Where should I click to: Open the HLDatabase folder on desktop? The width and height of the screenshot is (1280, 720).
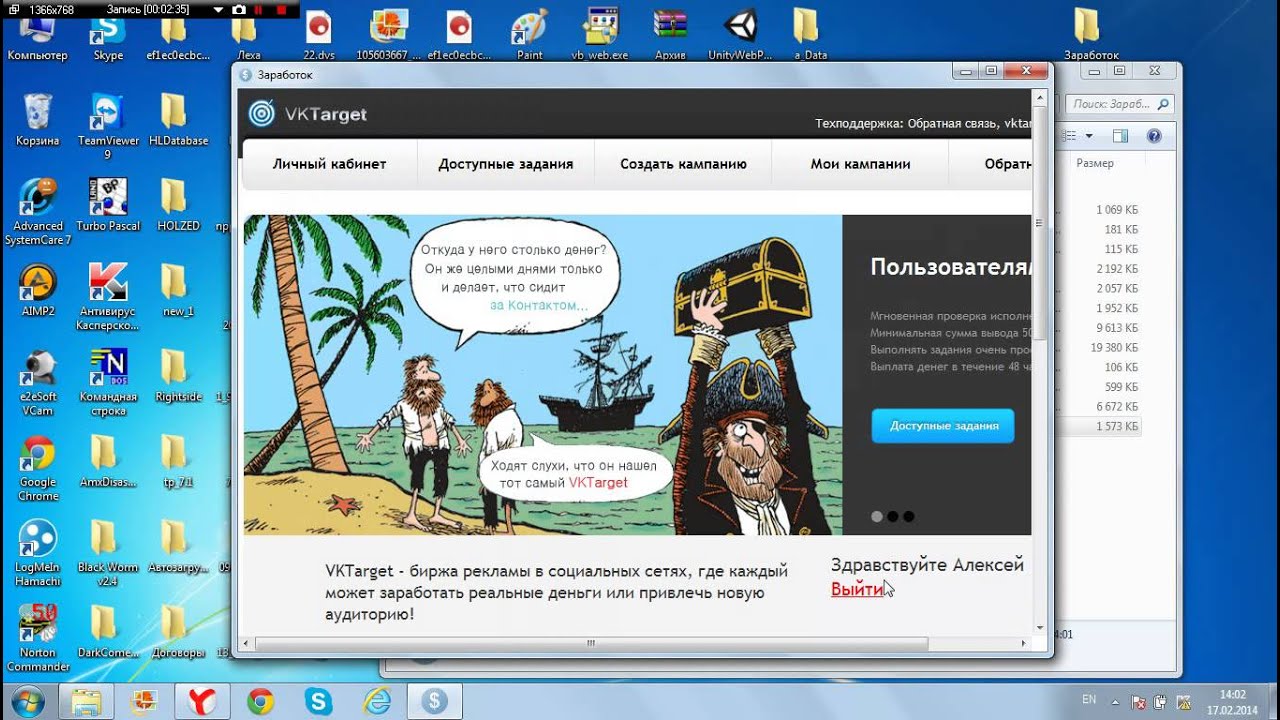click(x=178, y=120)
